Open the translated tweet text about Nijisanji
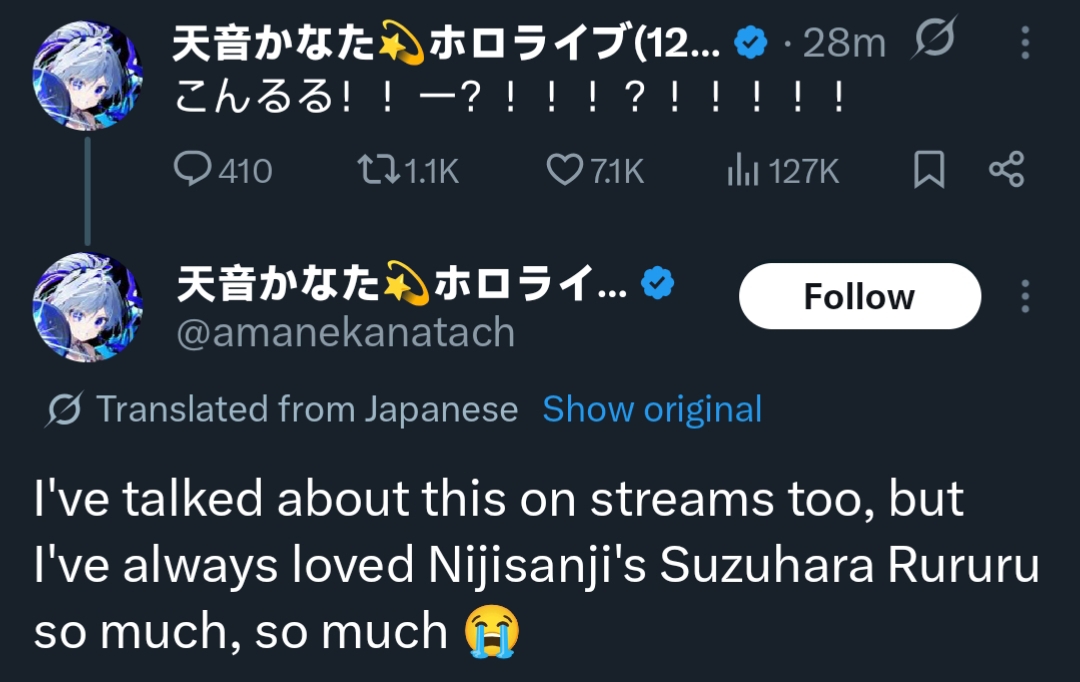 point(536,565)
